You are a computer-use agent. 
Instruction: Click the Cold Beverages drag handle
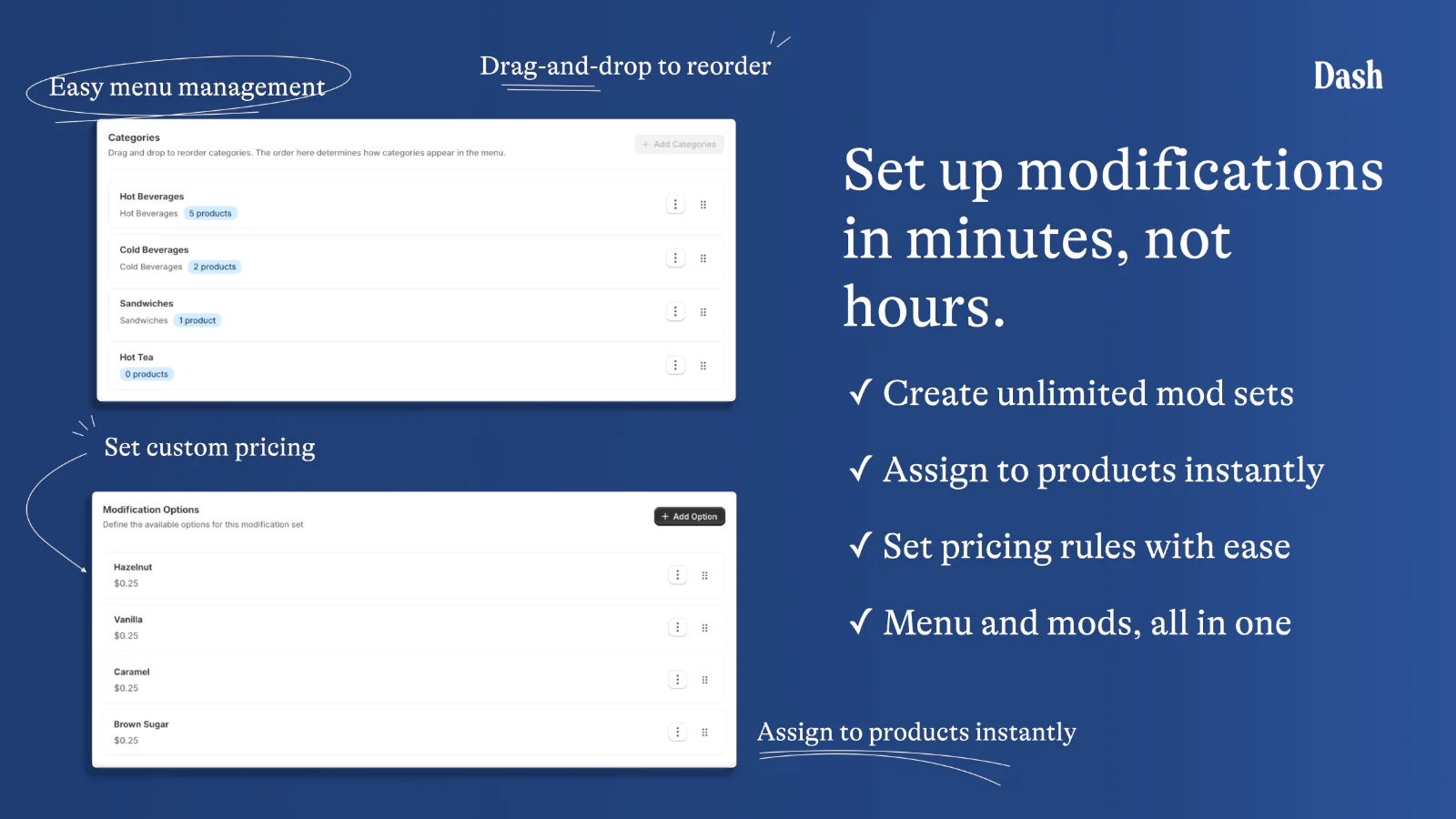pos(703,258)
